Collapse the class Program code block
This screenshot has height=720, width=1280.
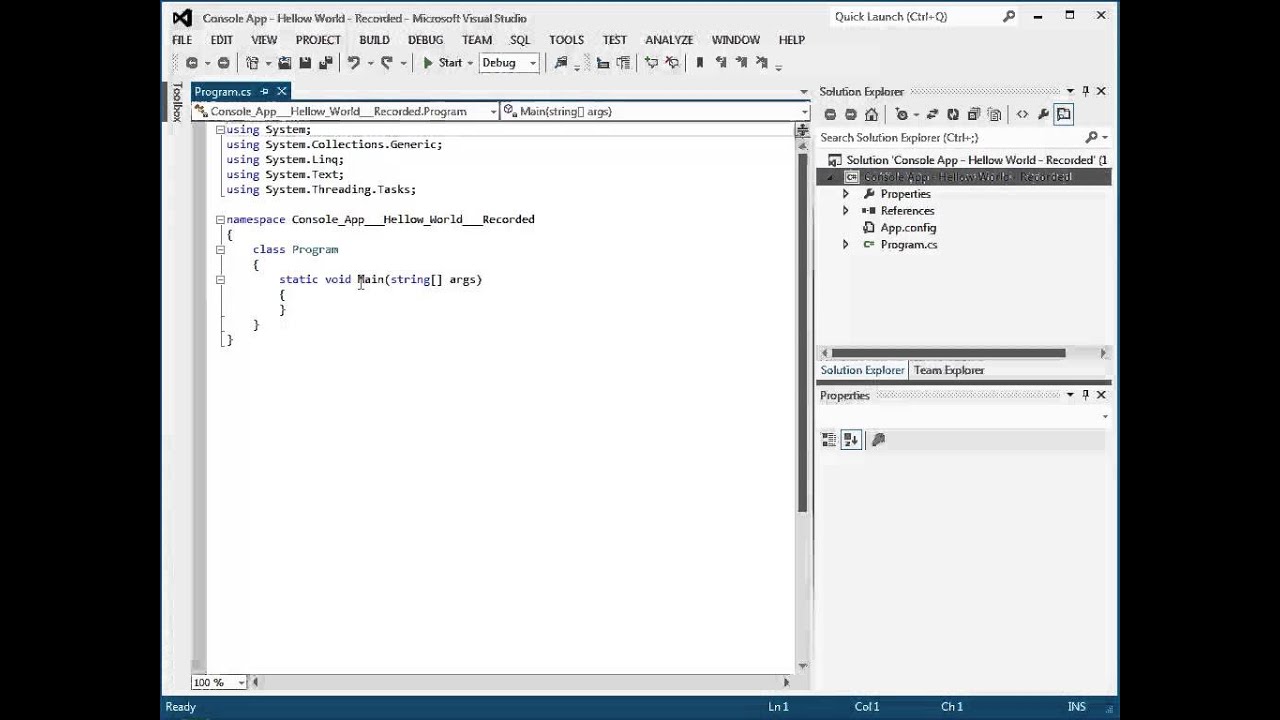pos(220,250)
